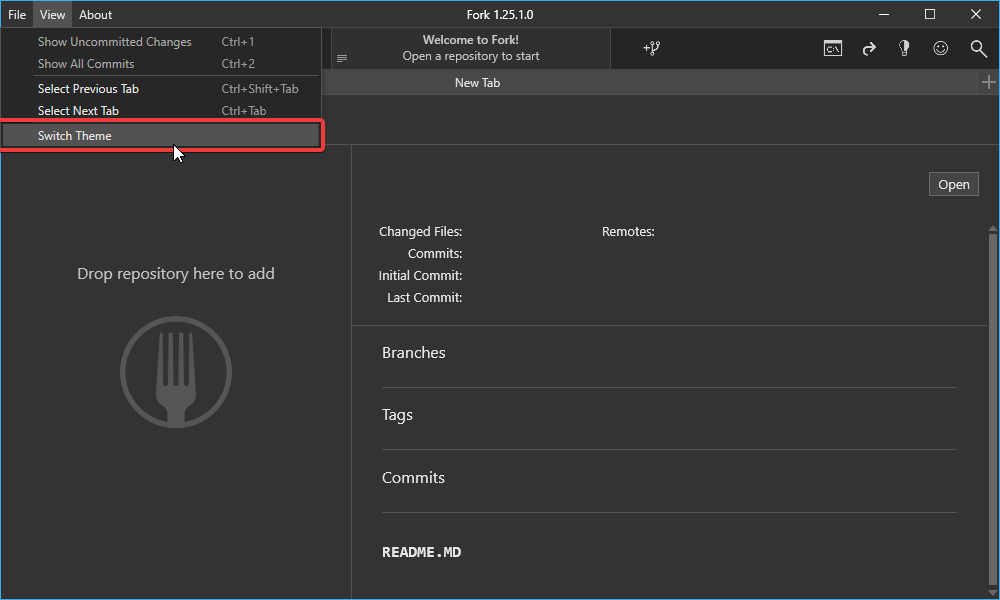The height and width of the screenshot is (600, 1000).
Task: Expand the Branches section
Action: [413, 352]
